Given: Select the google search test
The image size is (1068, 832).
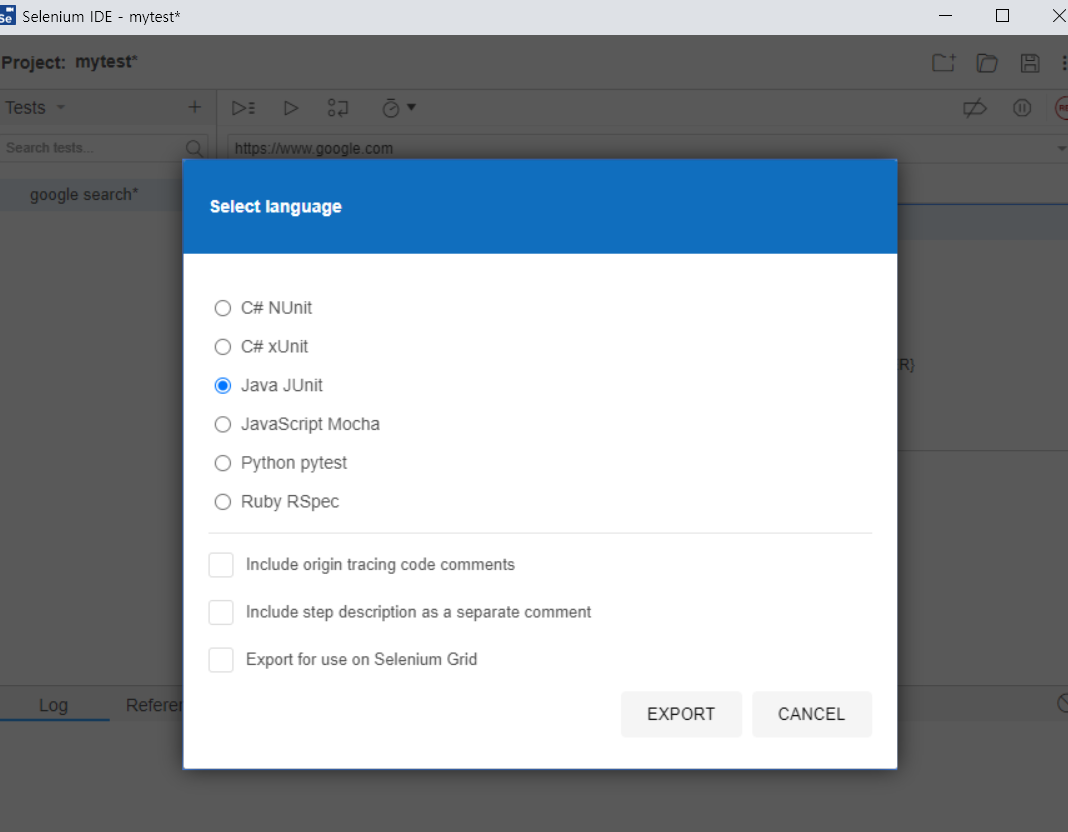Looking at the screenshot, I should point(91,195).
